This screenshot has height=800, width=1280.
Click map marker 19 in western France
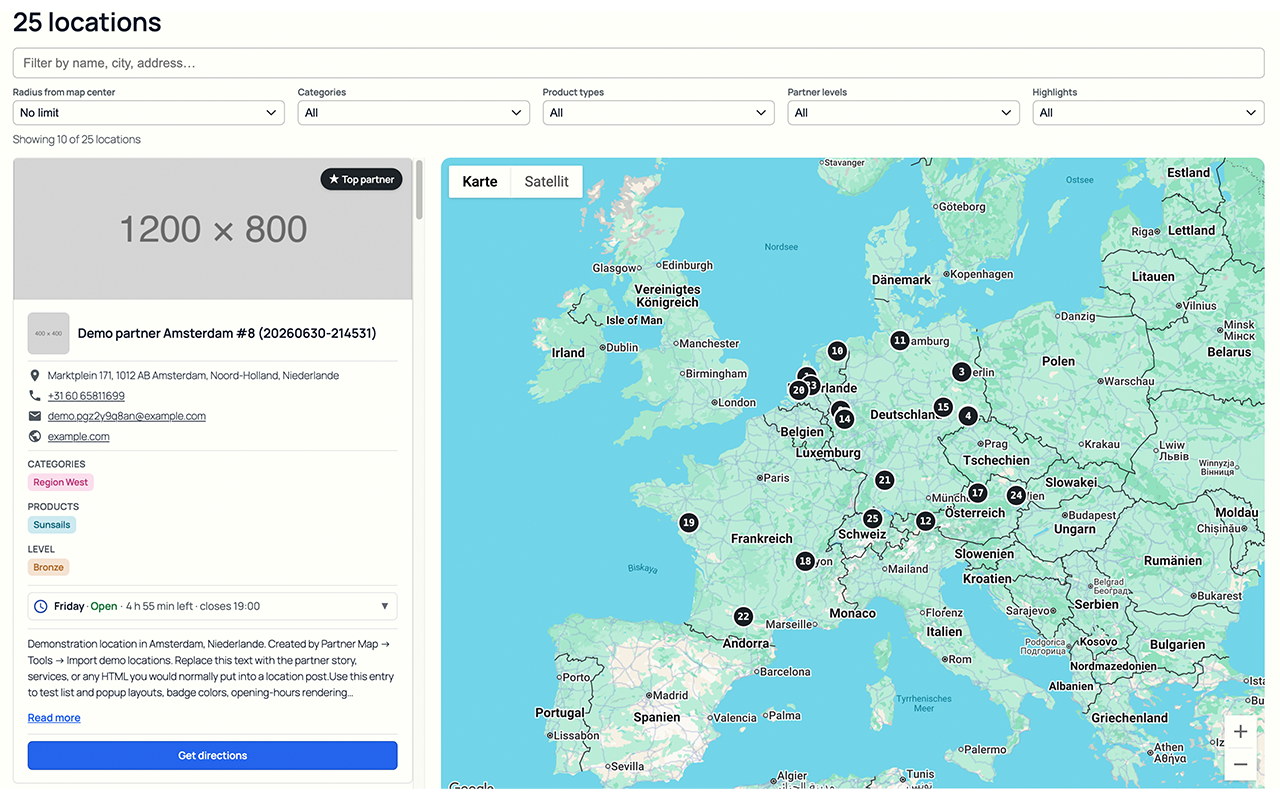click(689, 522)
